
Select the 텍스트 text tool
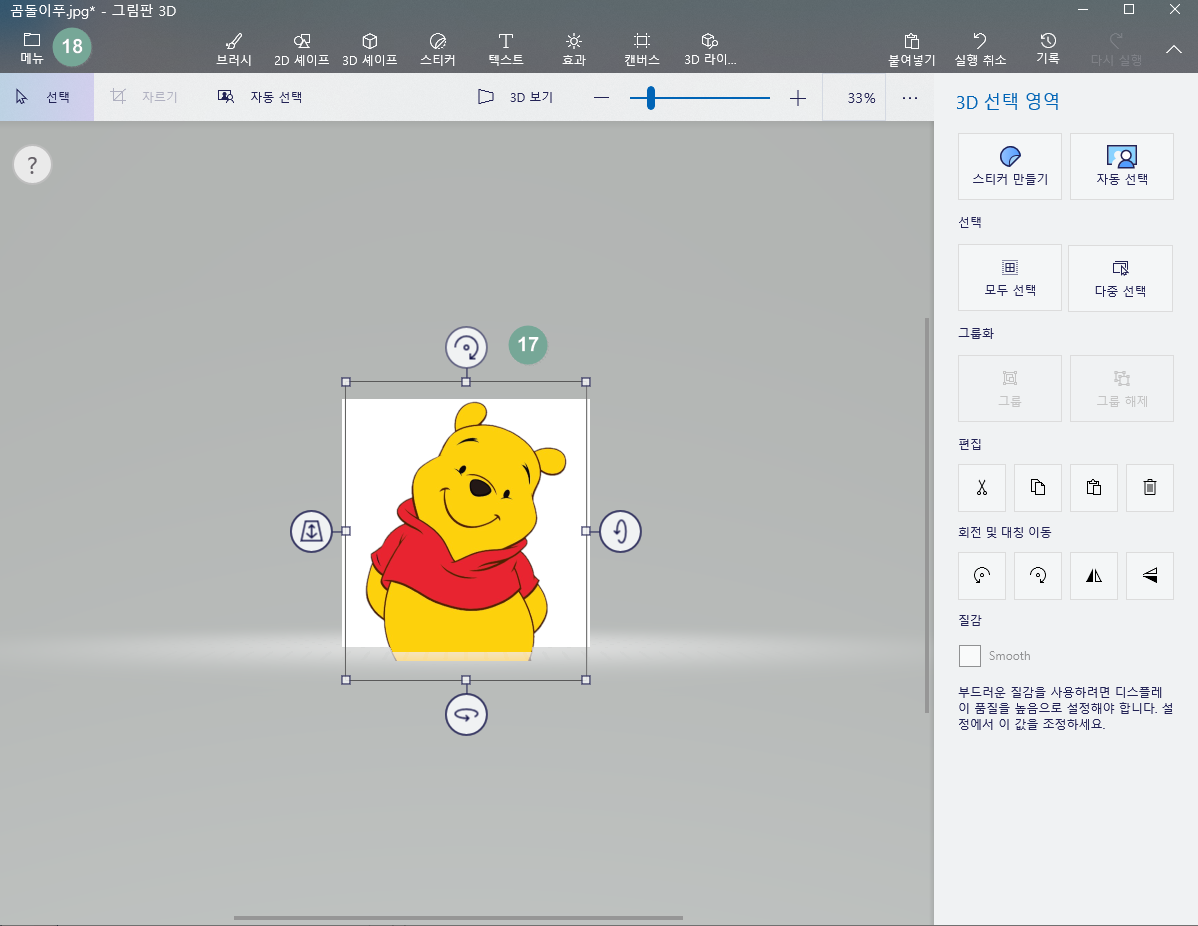tap(506, 49)
